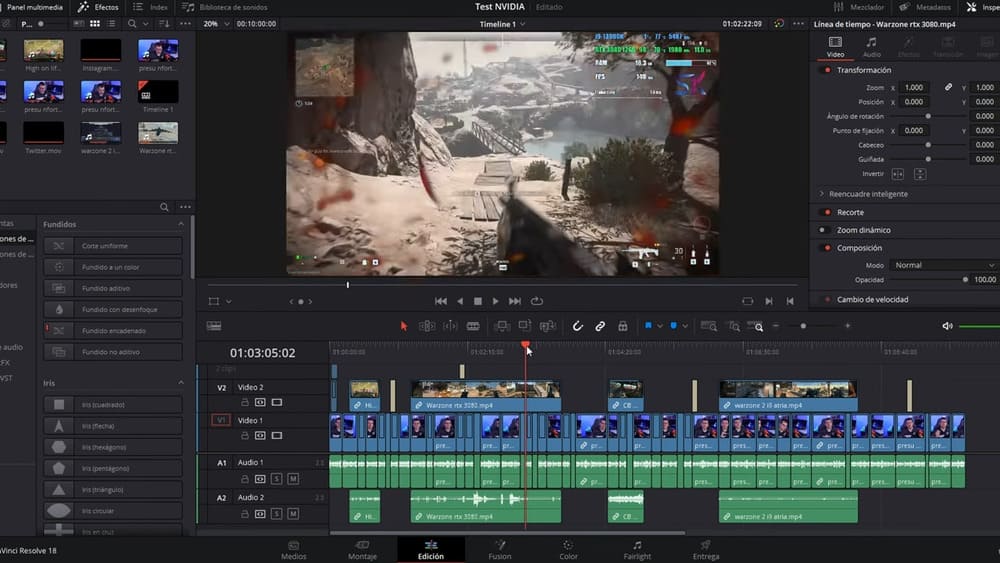
Task: Switch to the Fusion page
Action: coord(500,550)
